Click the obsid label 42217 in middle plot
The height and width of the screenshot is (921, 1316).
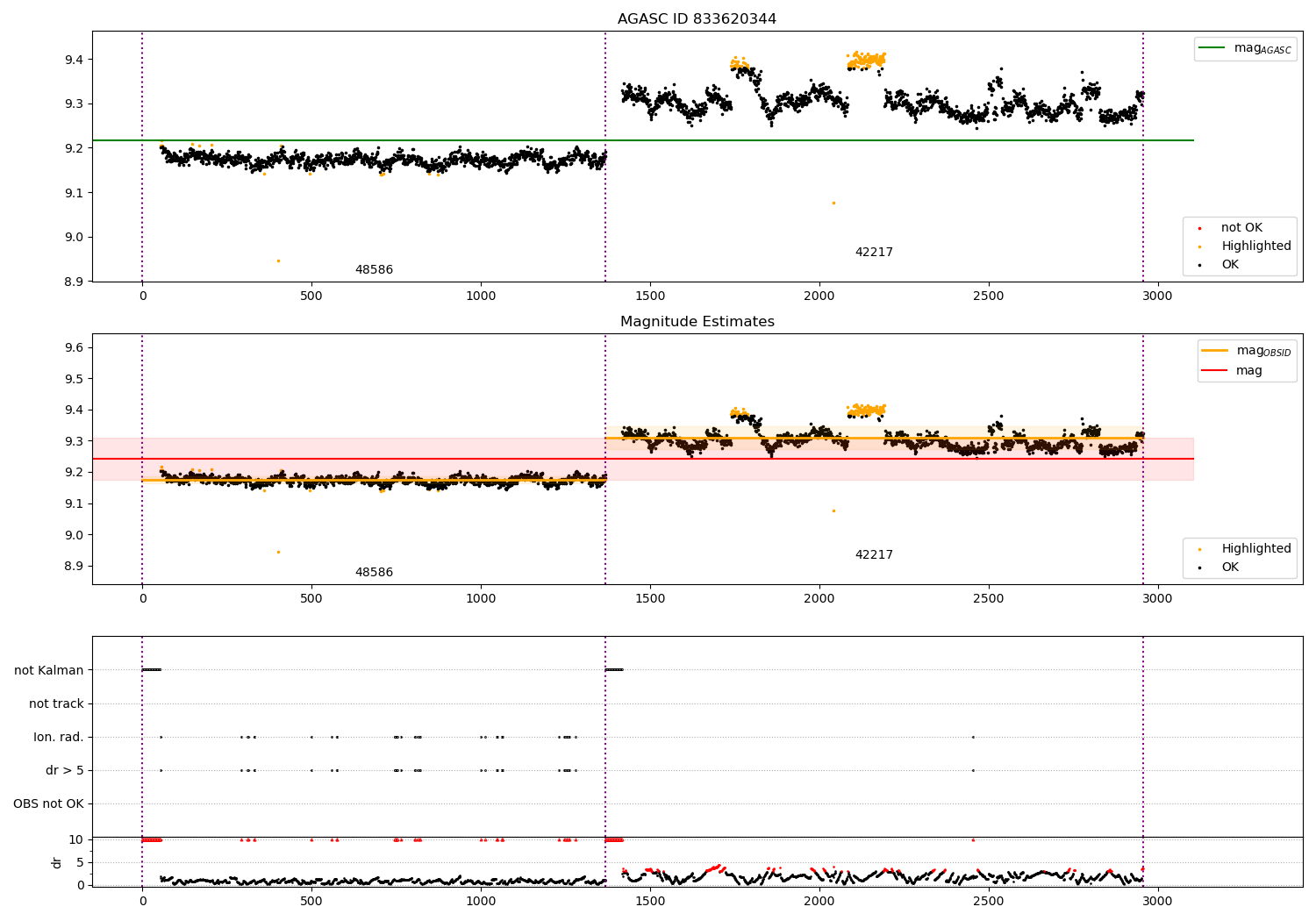874,555
